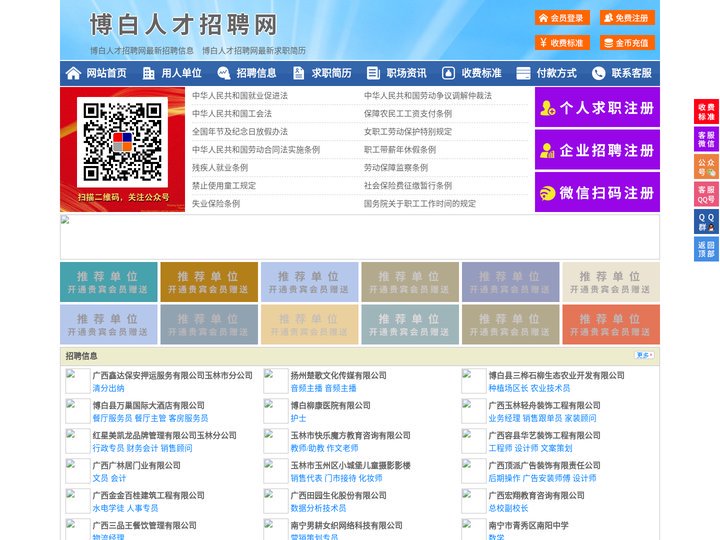Open 保障农民工工资支付条例 article link
The height and width of the screenshot is (540, 720).
click(x=408, y=113)
